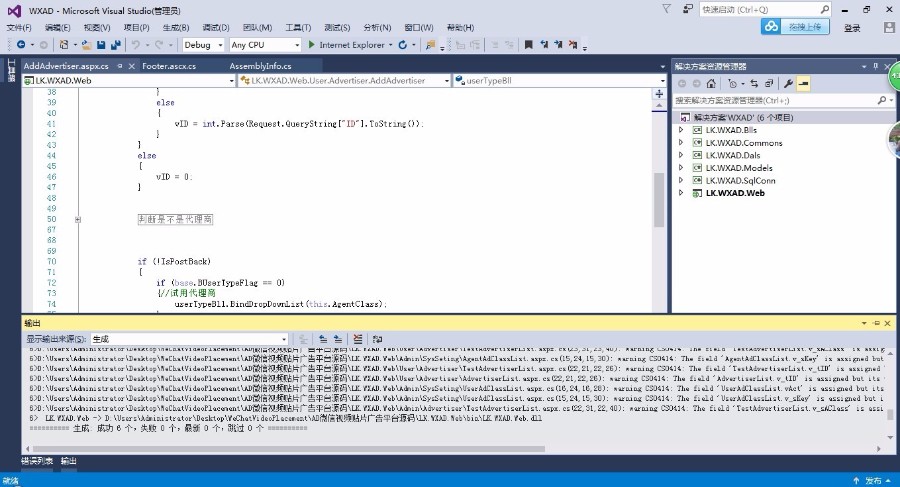Click the Open File folder icon

click(x=87, y=45)
